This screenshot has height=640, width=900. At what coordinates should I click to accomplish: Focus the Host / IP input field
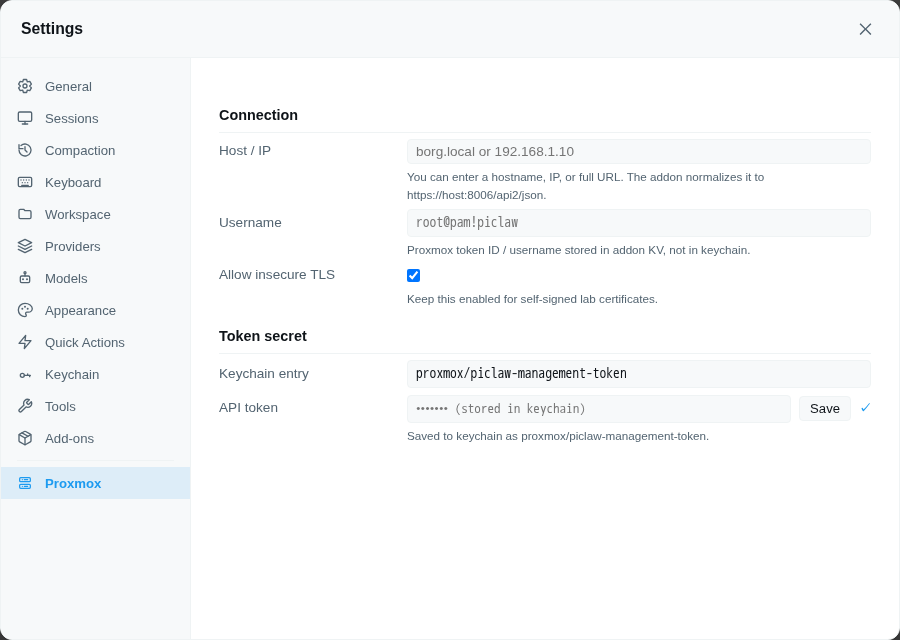[638, 152]
